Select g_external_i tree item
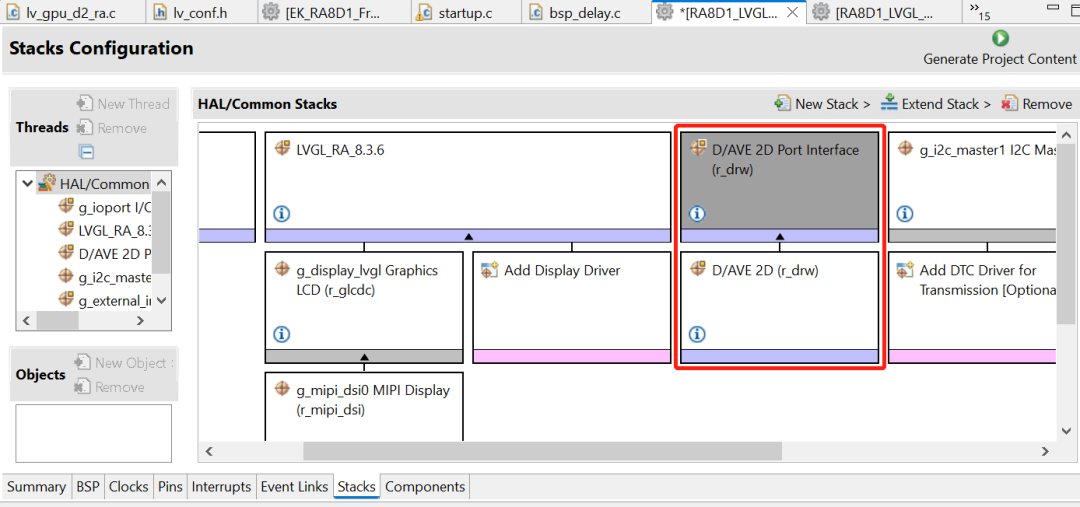This screenshot has width=1080, height=507. point(105,300)
